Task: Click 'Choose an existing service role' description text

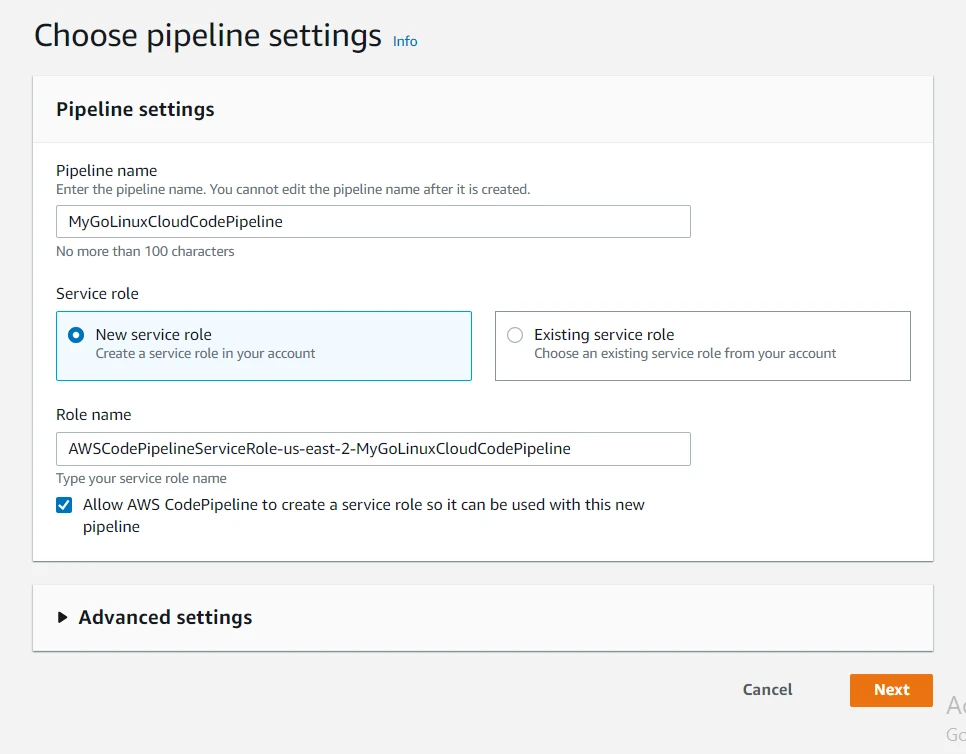Action: click(x=684, y=354)
